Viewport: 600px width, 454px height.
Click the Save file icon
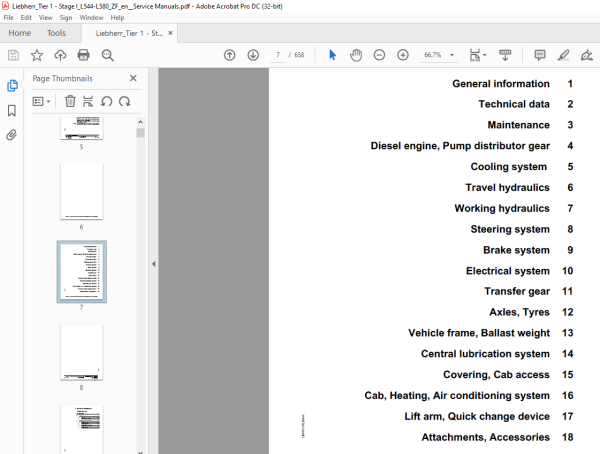(13, 55)
